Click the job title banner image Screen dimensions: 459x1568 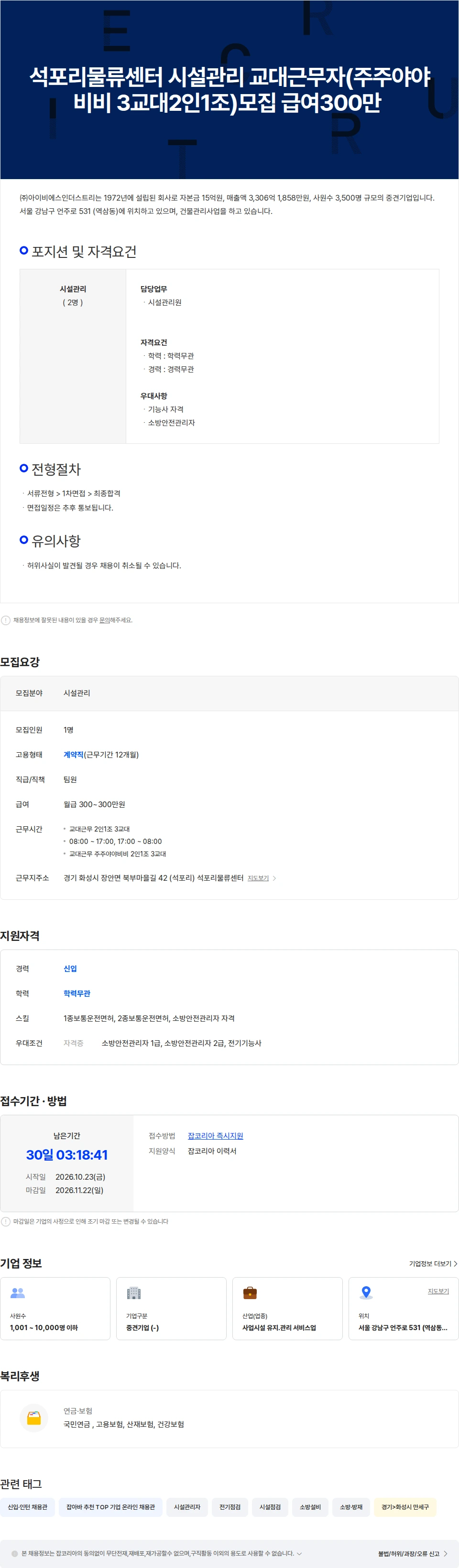tap(229, 89)
